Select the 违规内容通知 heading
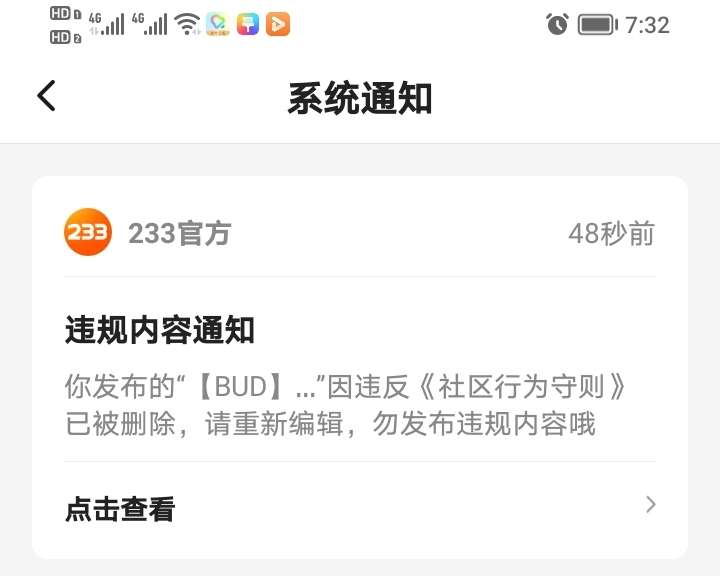Viewport: 720px width, 576px height. (160, 330)
